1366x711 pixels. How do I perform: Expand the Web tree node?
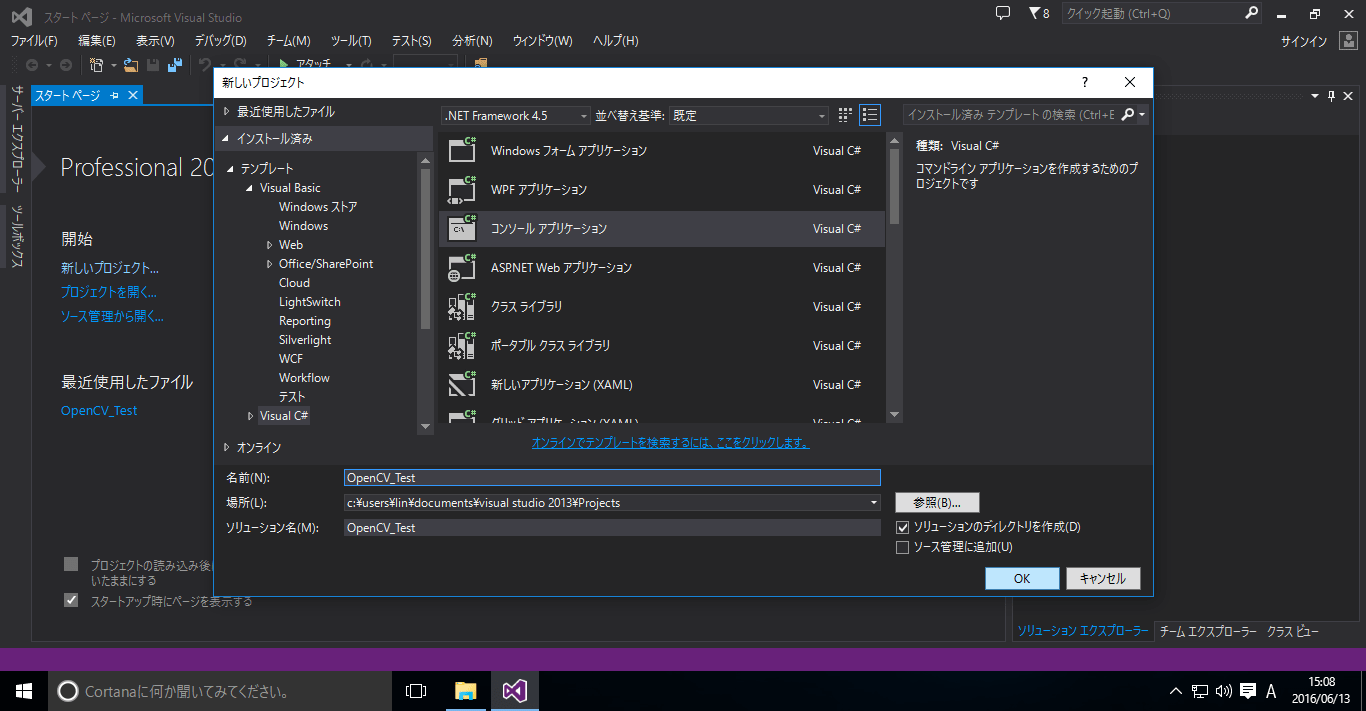270,245
